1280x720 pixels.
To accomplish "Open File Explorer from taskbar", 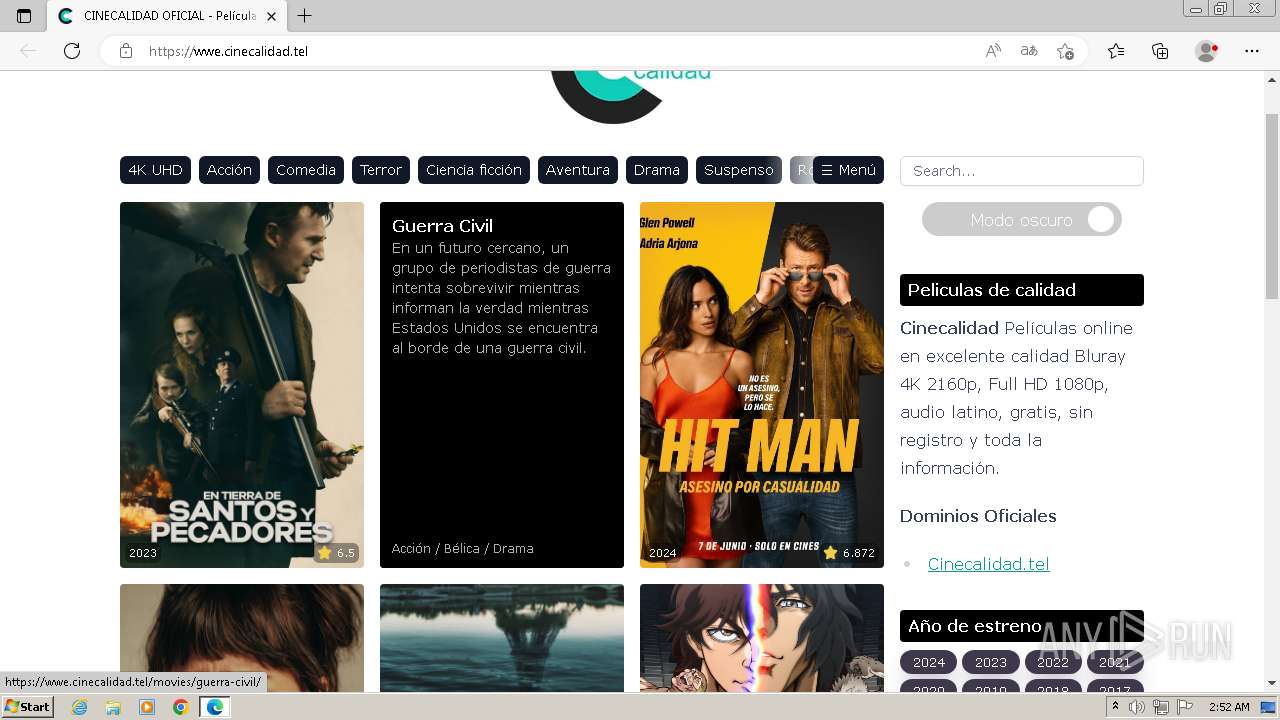I will coord(113,707).
